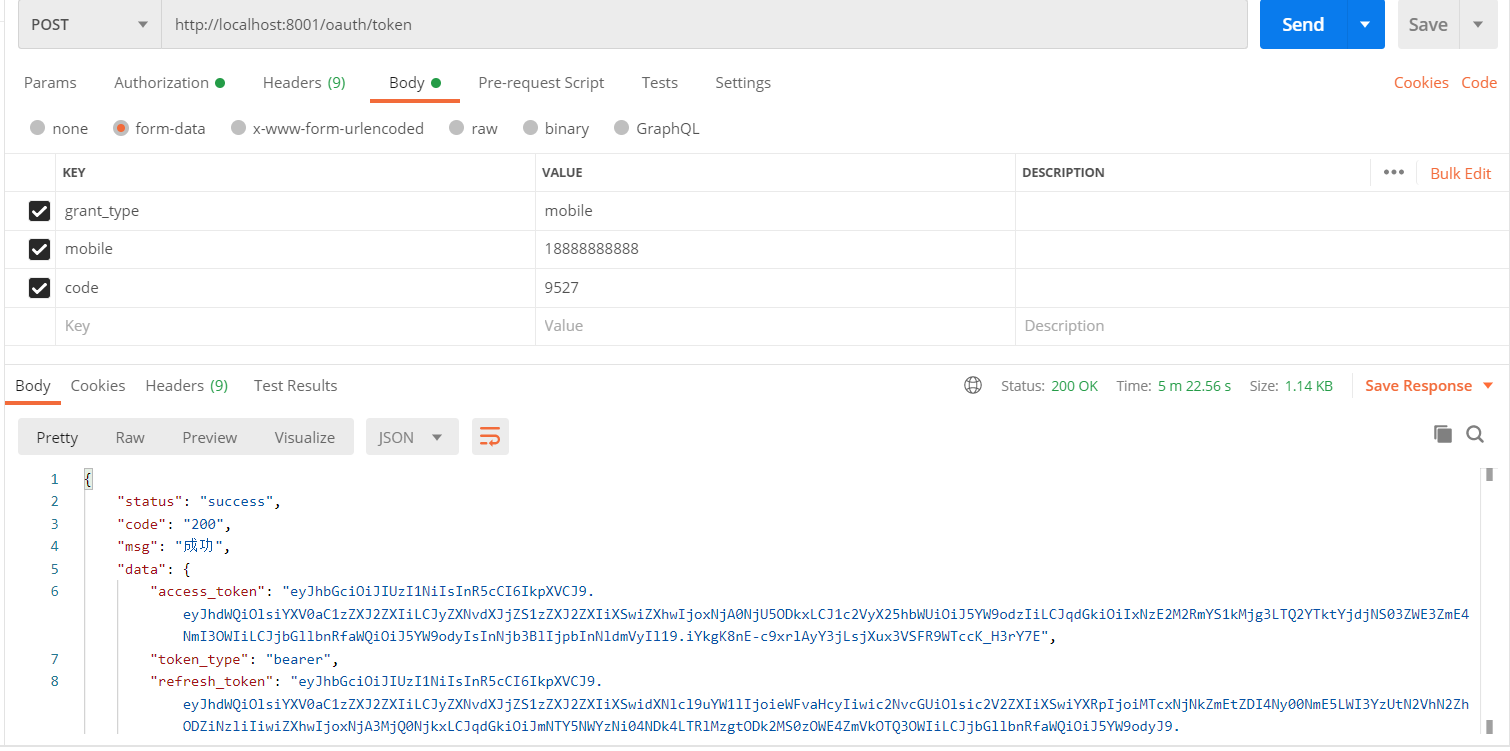1510x751 pixels.
Task: Toggle line wrapping in the response viewer
Action: (490, 436)
